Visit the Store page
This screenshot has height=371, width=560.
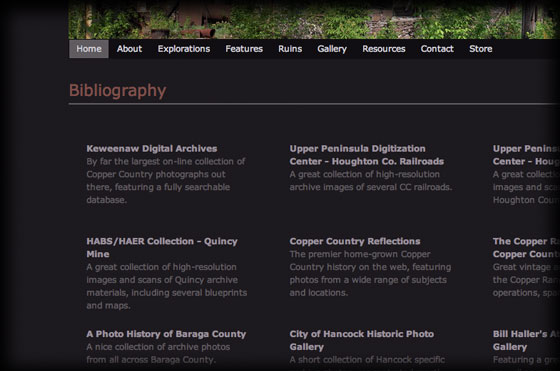[481, 49]
